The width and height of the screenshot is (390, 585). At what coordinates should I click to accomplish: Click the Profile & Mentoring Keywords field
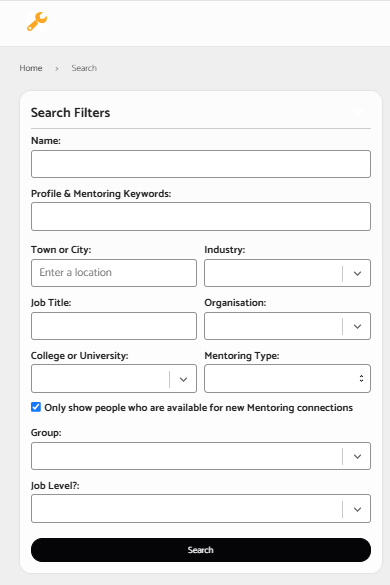[x=201, y=217]
